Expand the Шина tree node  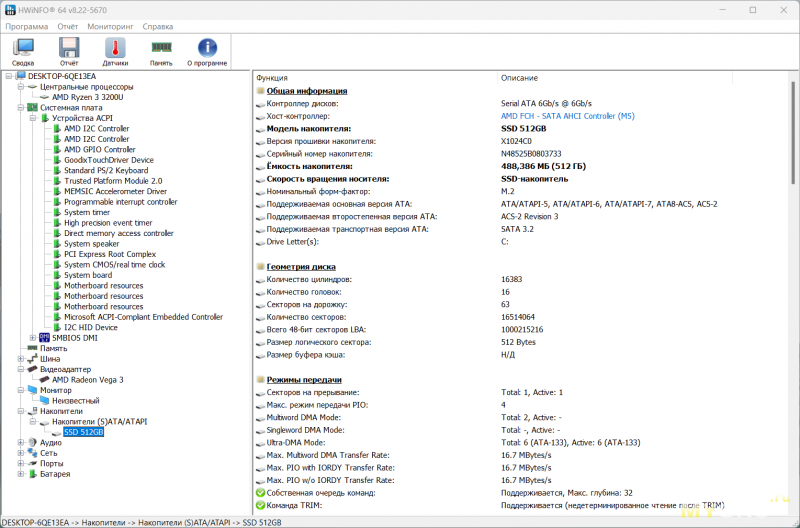tap(21, 359)
